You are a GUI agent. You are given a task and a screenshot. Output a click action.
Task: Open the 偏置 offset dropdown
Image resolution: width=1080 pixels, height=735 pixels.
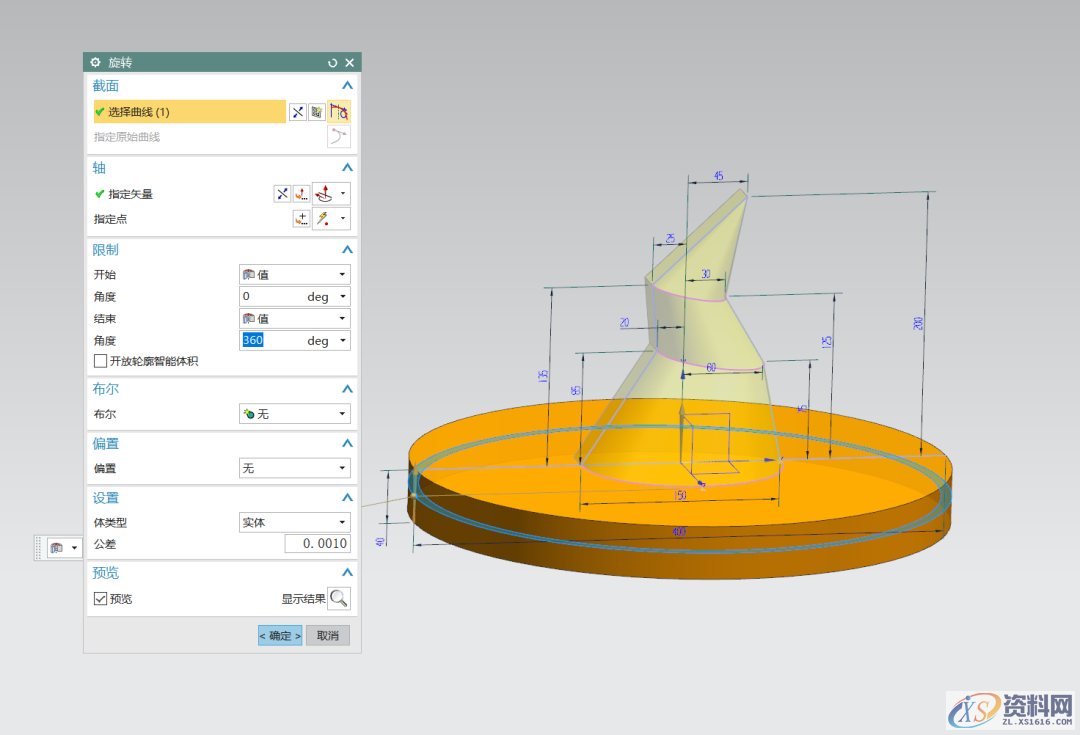coord(294,468)
